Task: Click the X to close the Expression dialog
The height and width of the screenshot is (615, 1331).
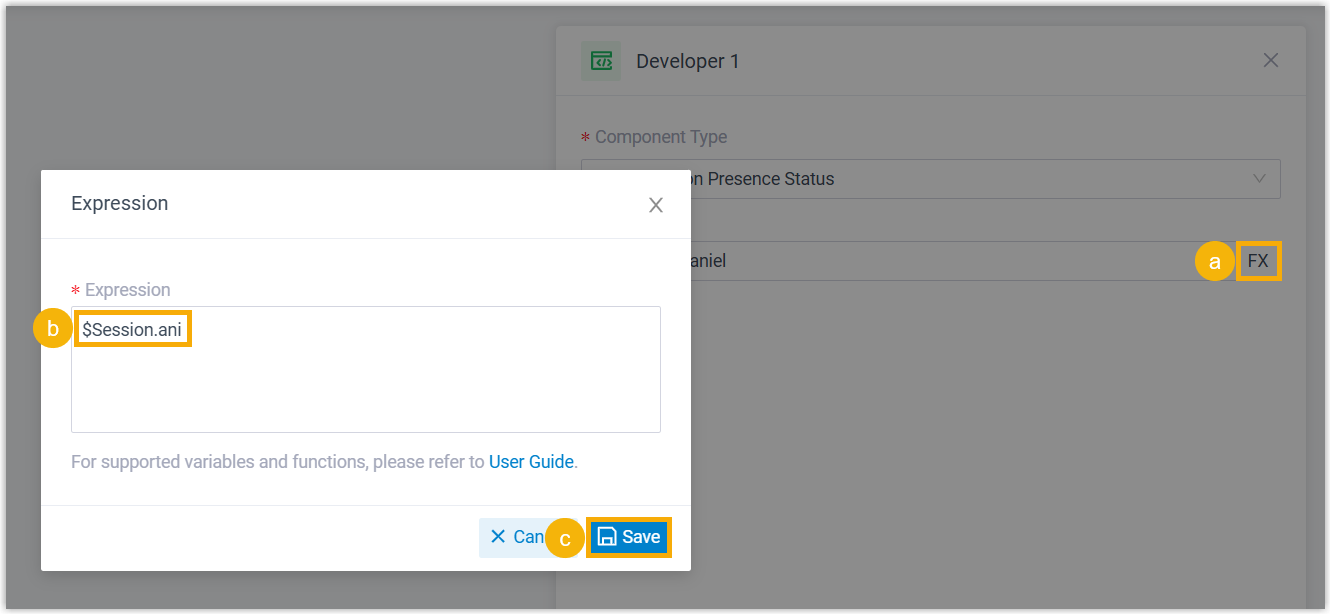Action: click(x=656, y=204)
